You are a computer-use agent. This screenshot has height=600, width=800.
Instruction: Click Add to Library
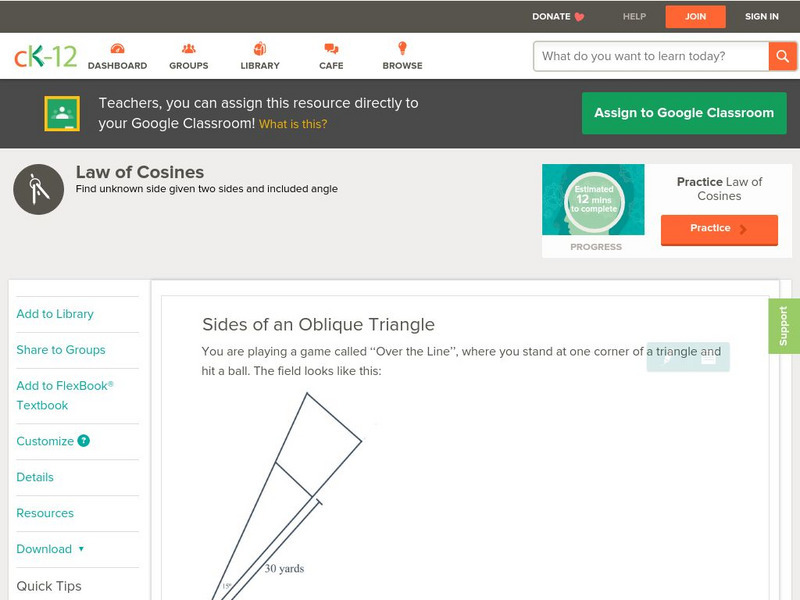click(x=54, y=314)
